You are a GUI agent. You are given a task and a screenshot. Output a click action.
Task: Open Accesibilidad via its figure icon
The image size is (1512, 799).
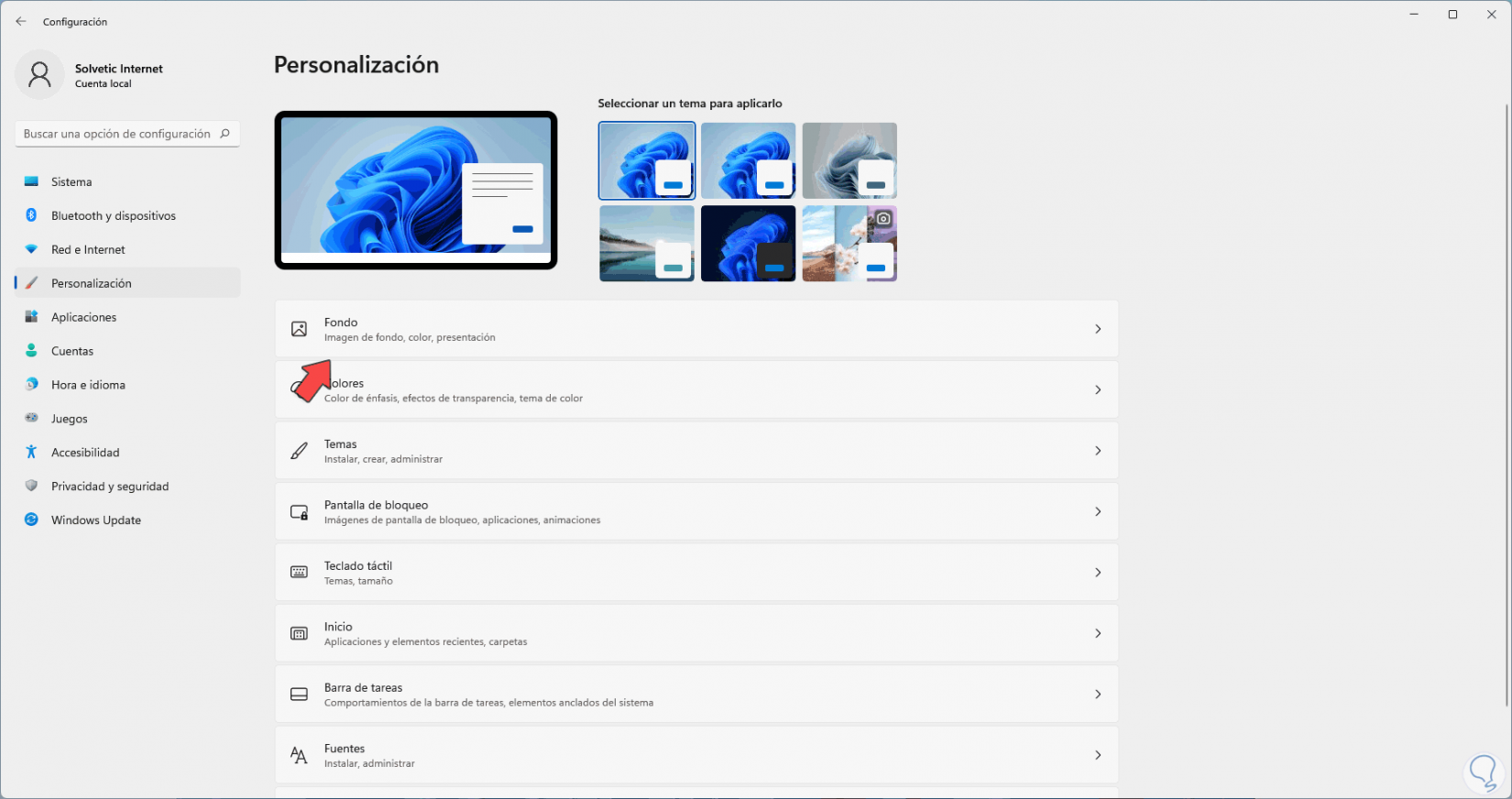point(31,452)
